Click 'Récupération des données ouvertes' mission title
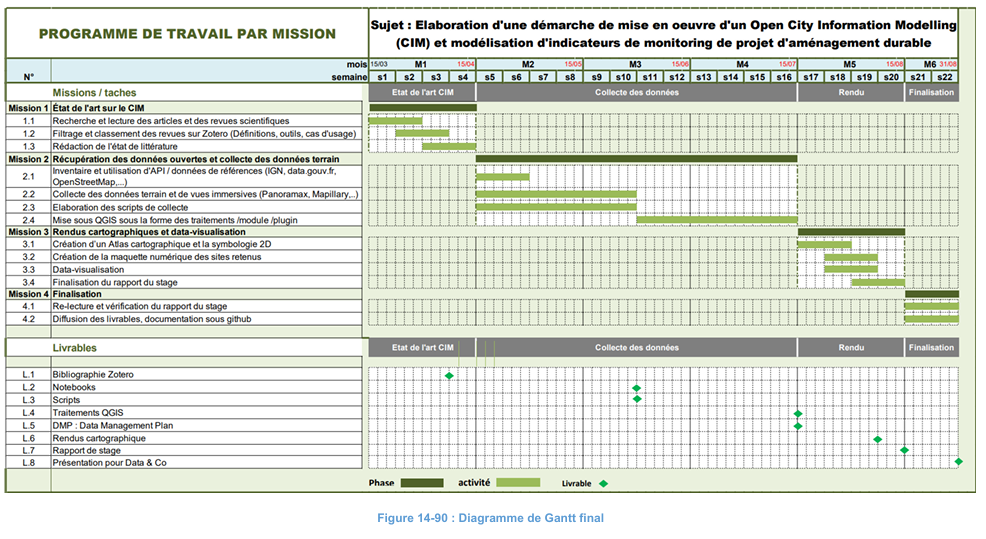The image size is (986, 539). click(x=196, y=159)
